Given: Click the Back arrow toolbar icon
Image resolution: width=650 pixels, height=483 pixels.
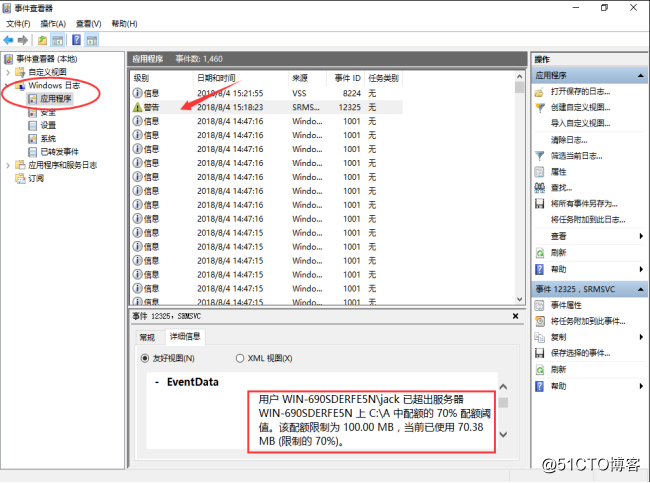Looking at the screenshot, I should pyautogui.click(x=8, y=40).
